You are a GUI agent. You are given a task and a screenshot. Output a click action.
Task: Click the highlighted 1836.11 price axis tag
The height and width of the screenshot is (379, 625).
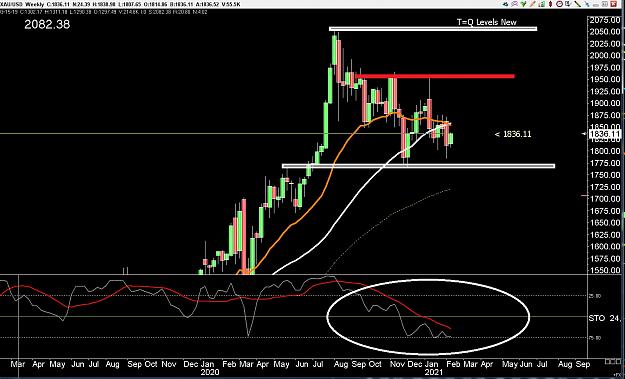point(605,134)
